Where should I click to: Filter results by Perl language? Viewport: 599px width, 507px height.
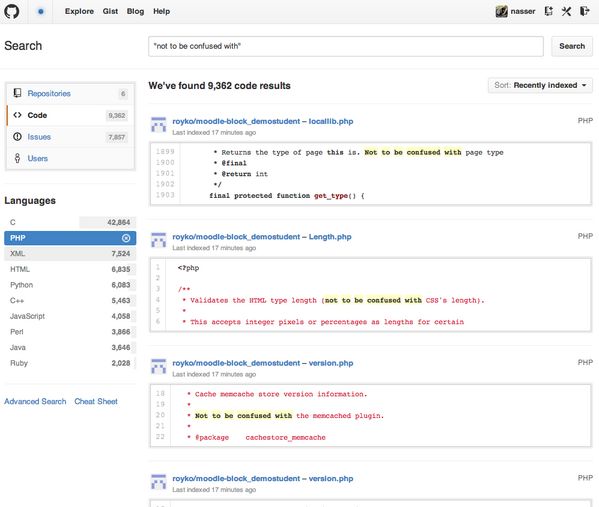pos(70,332)
